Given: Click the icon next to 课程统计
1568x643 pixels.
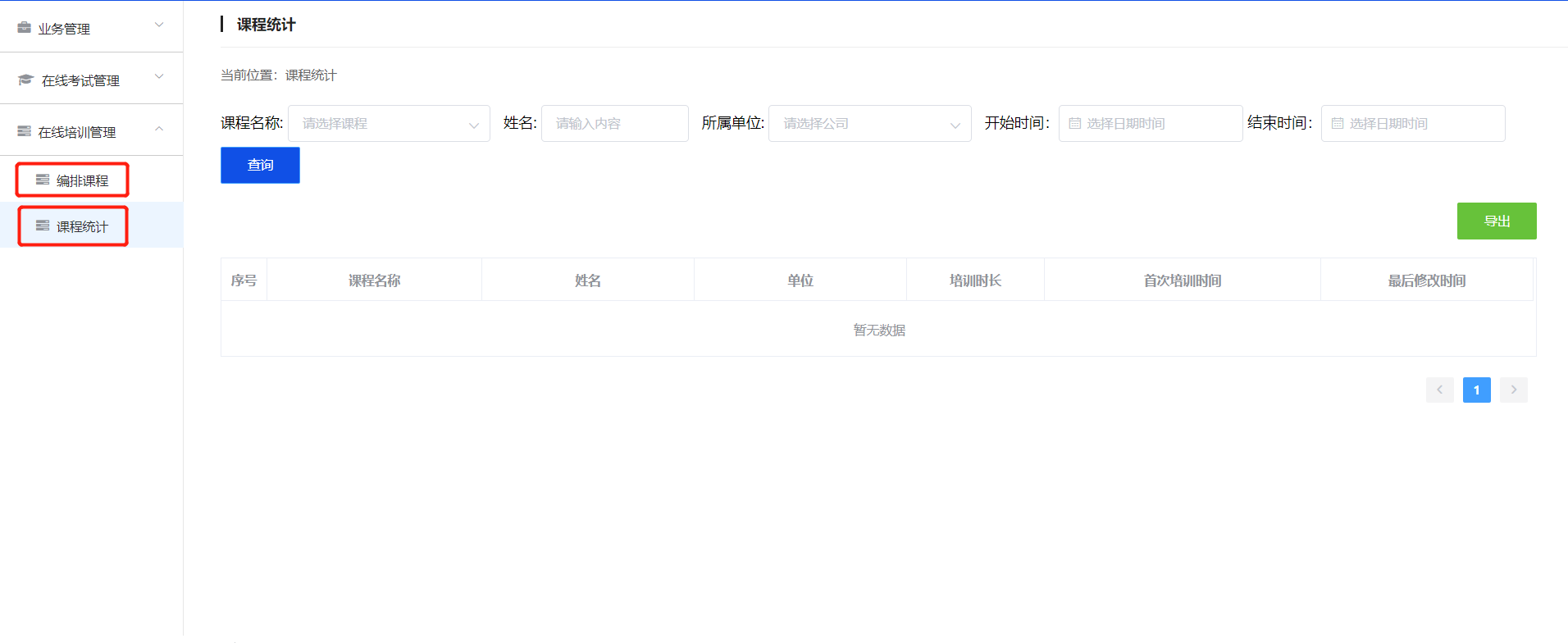Looking at the screenshot, I should click(x=43, y=226).
